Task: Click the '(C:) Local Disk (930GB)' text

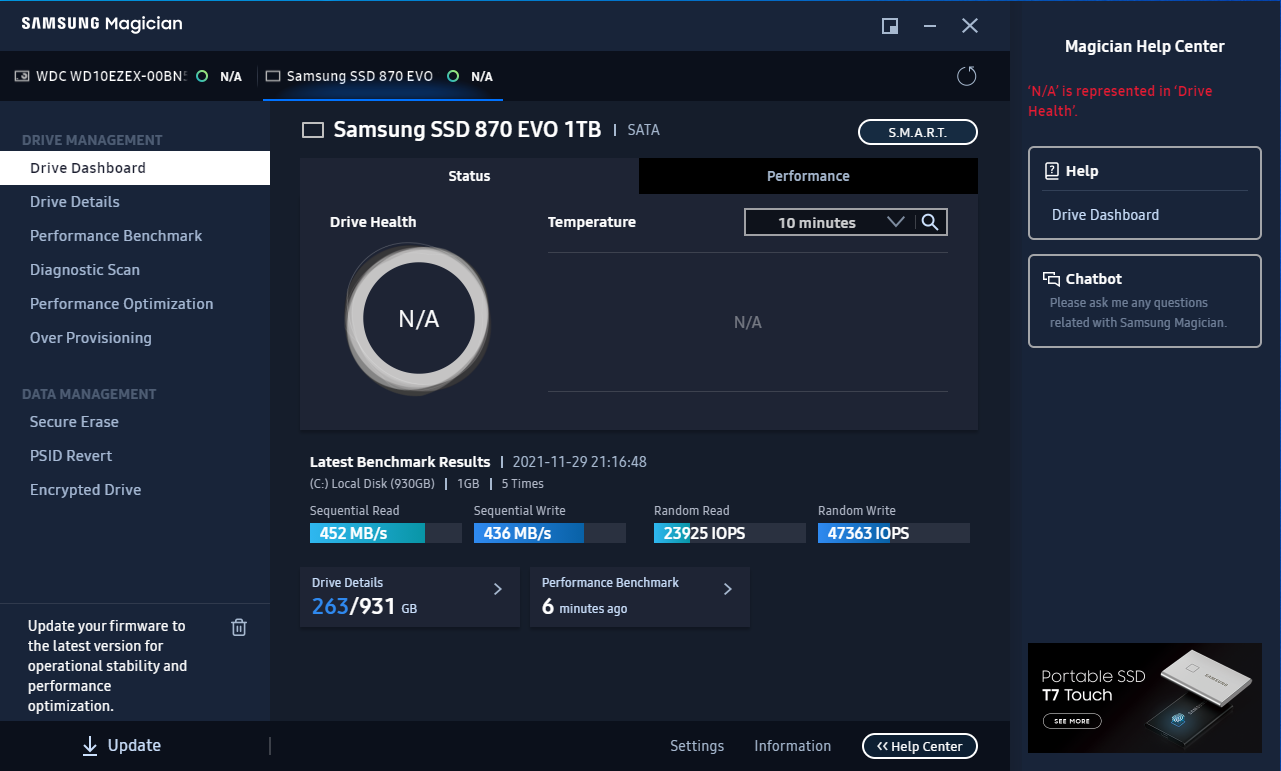Action: click(x=372, y=484)
